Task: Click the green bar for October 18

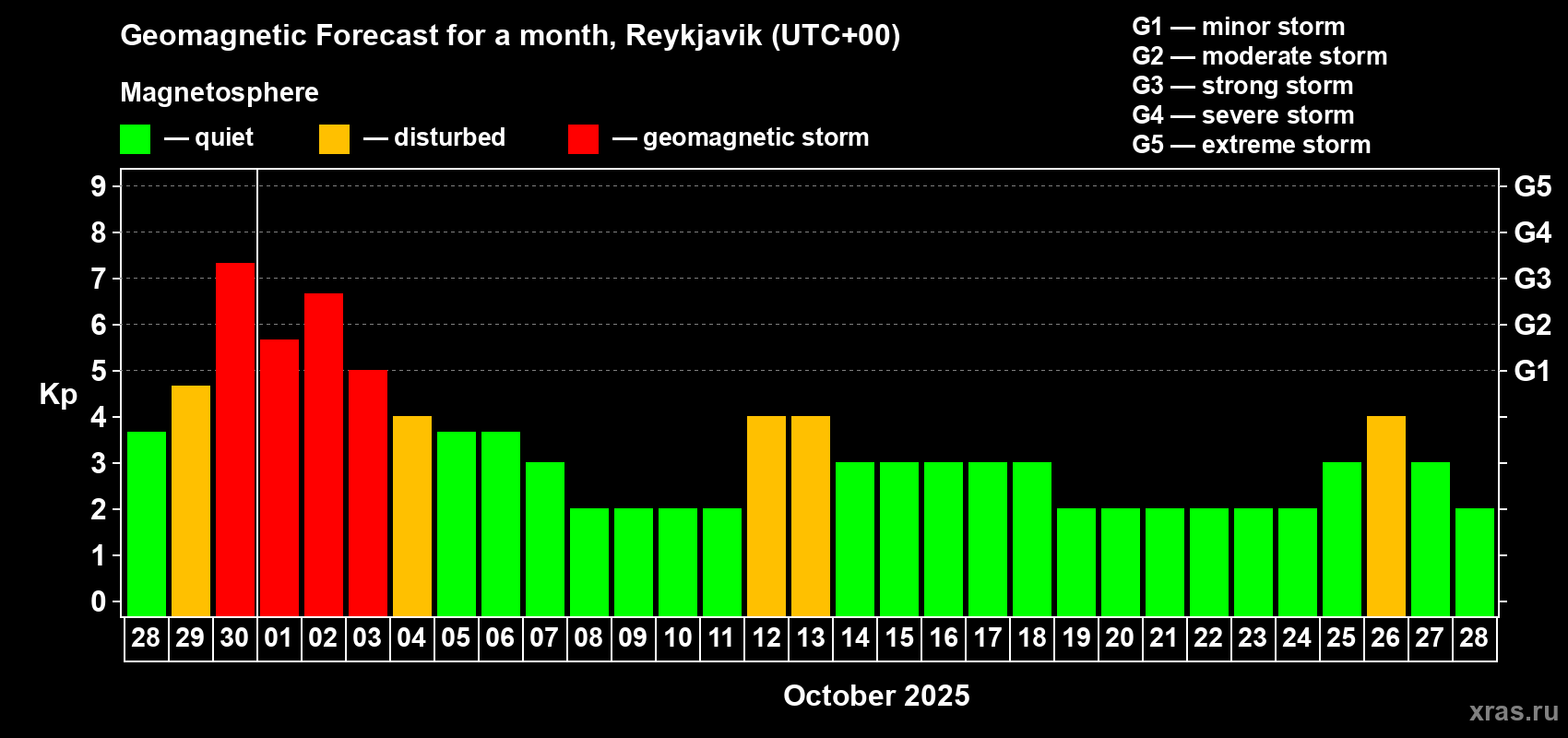Action: (1032, 540)
